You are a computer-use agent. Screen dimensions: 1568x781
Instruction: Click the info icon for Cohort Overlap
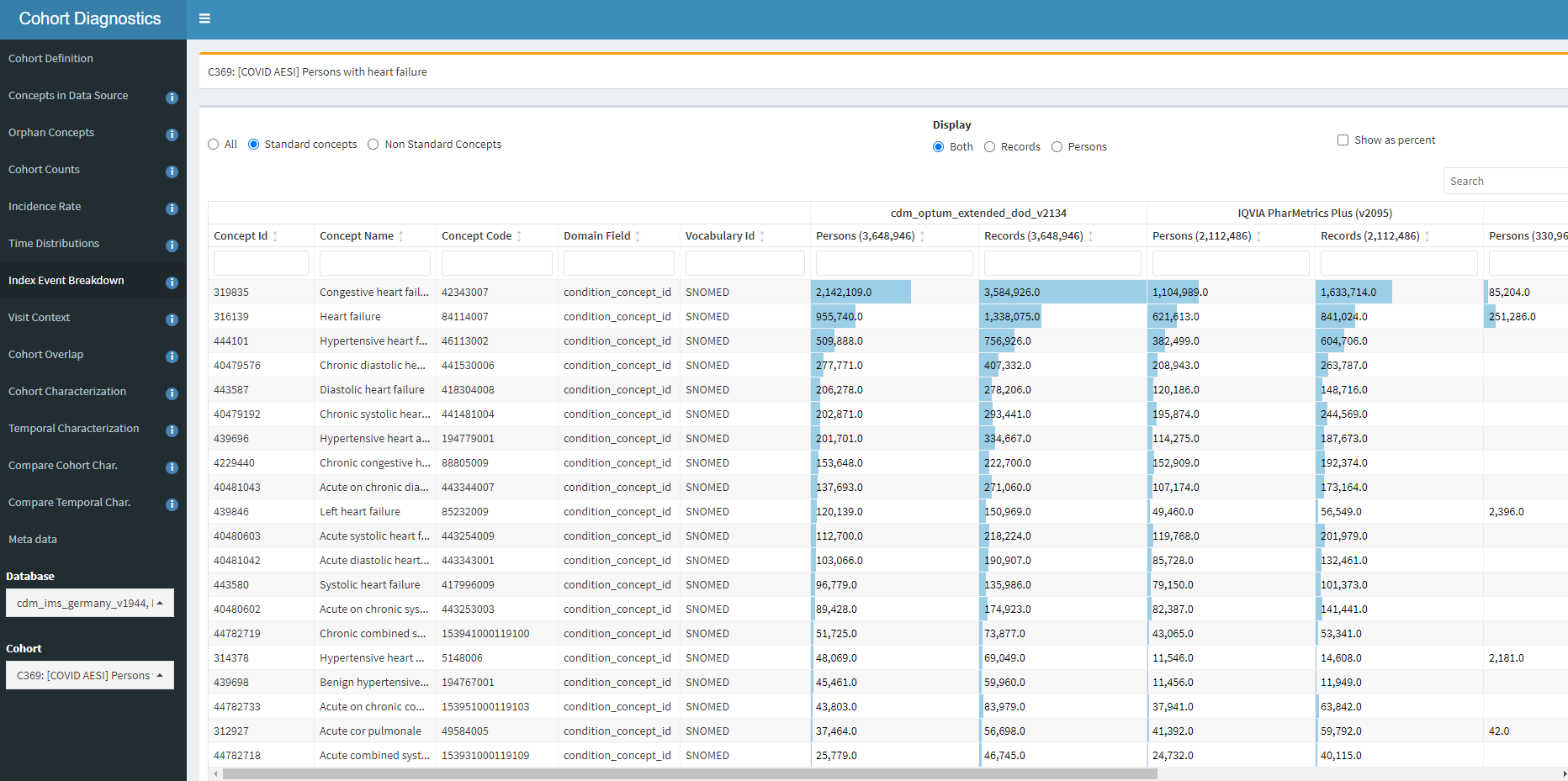click(x=172, y=356)
